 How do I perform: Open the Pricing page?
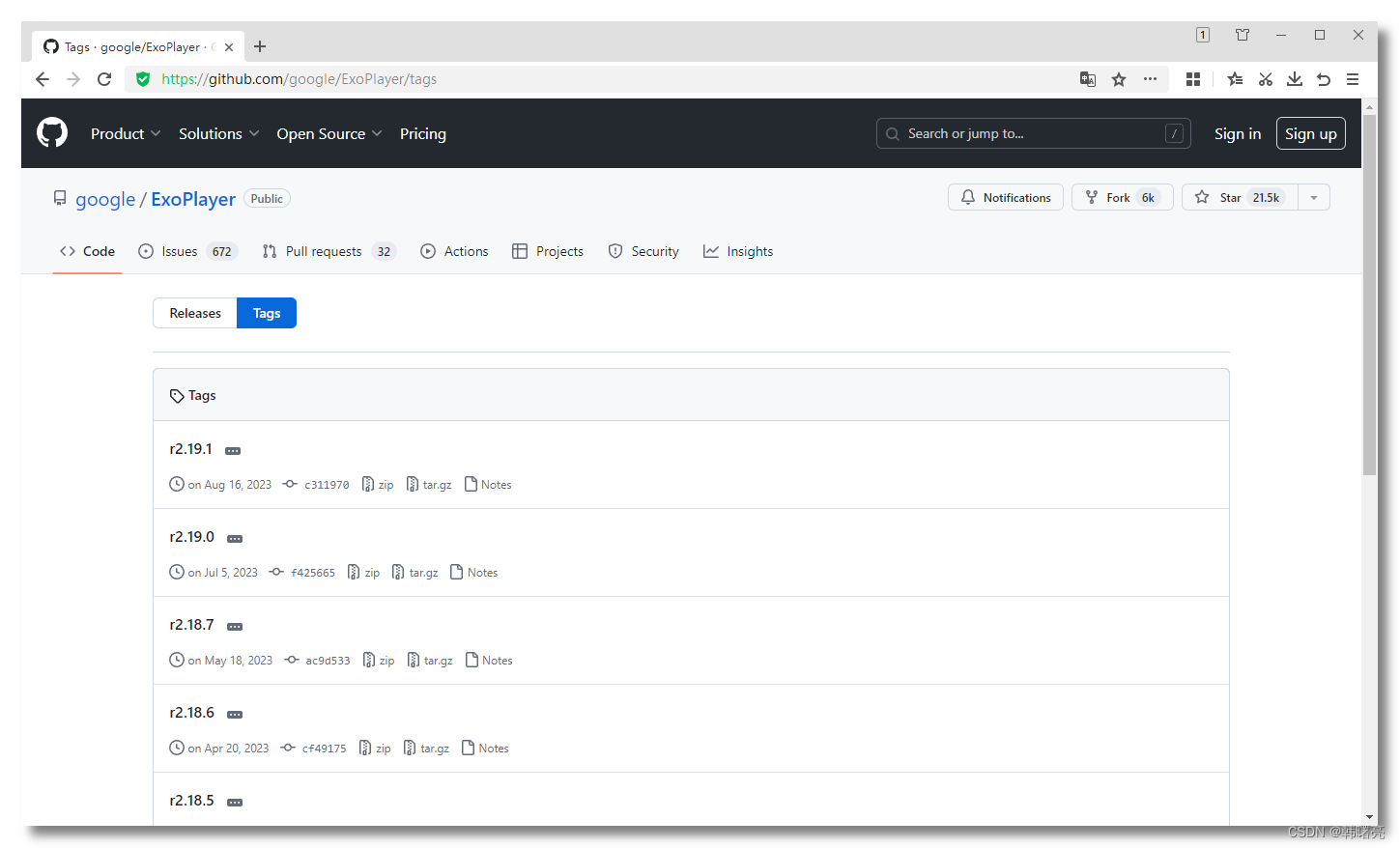click(423, 133)
